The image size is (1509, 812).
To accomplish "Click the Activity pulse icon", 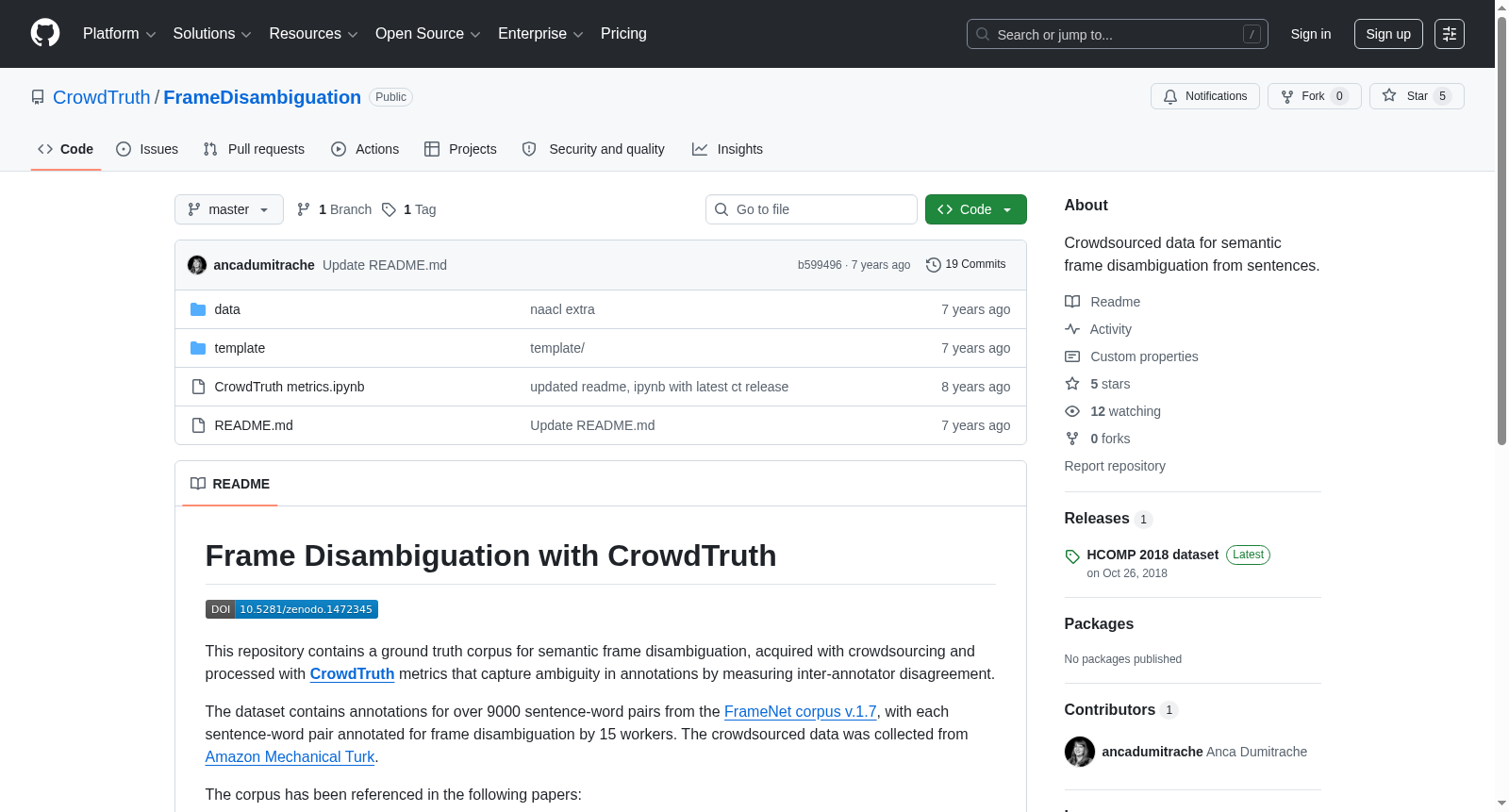I will pyautogui.click(x=1072, y=329).
